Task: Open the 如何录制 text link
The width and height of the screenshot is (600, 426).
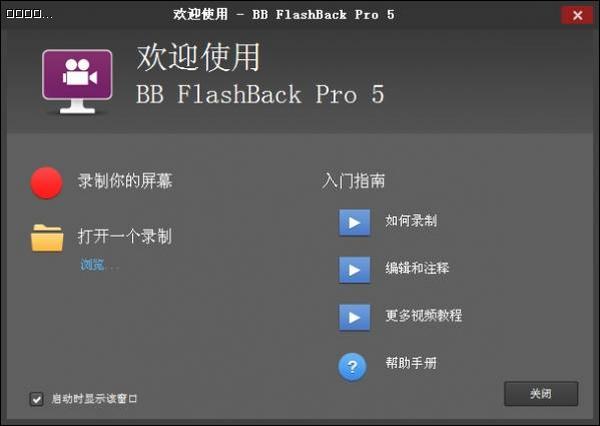Action: coord(411,220)
